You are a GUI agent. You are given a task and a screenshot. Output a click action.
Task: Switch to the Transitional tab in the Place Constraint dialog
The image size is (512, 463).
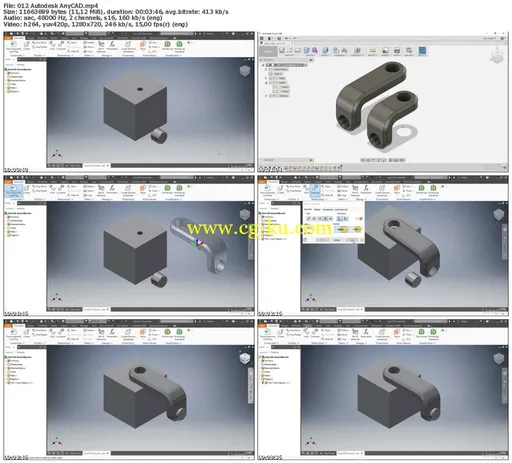pyautogui.click(x=328, y=209)
